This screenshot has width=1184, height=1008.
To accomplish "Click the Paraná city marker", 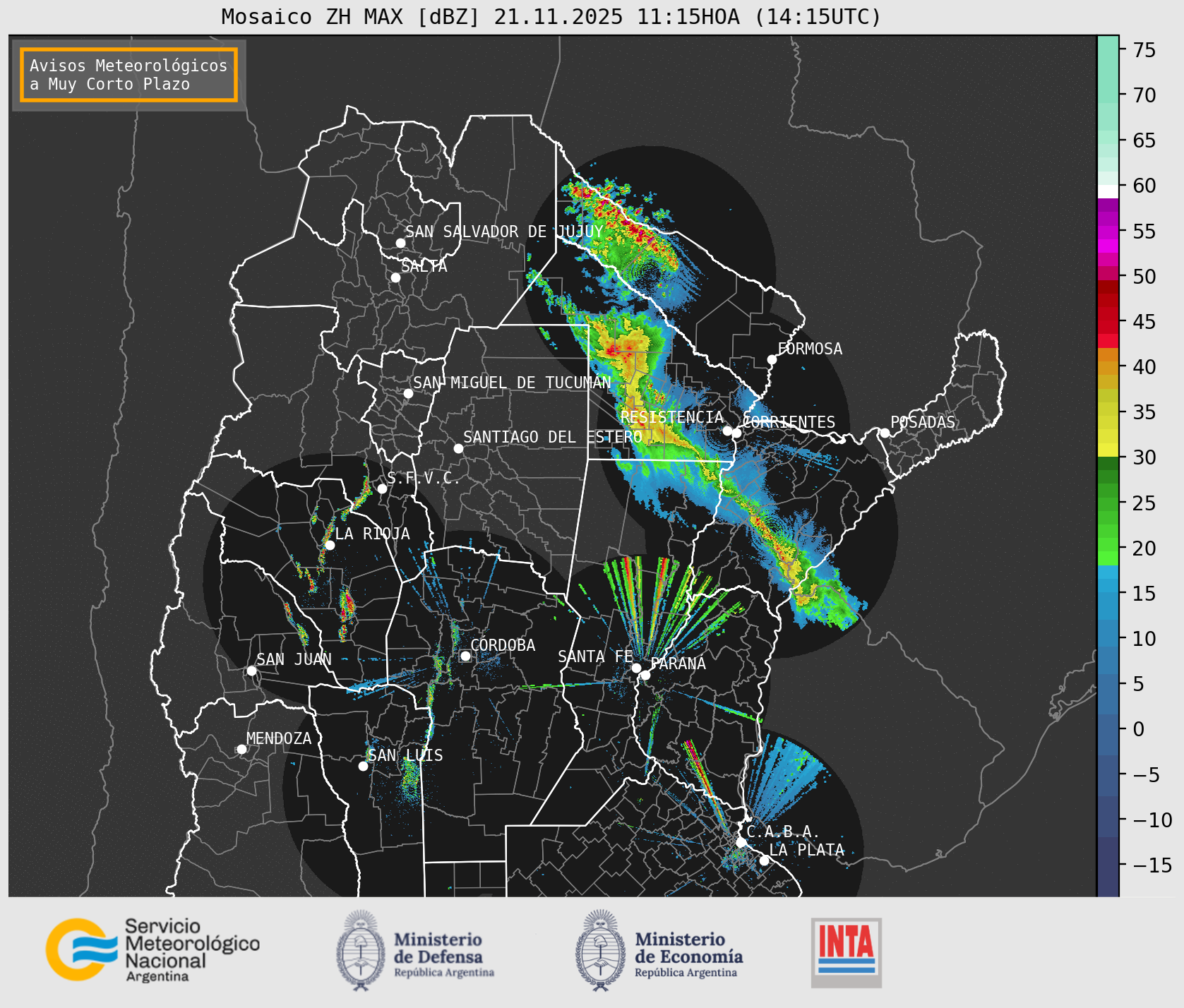I will (645, 675).
